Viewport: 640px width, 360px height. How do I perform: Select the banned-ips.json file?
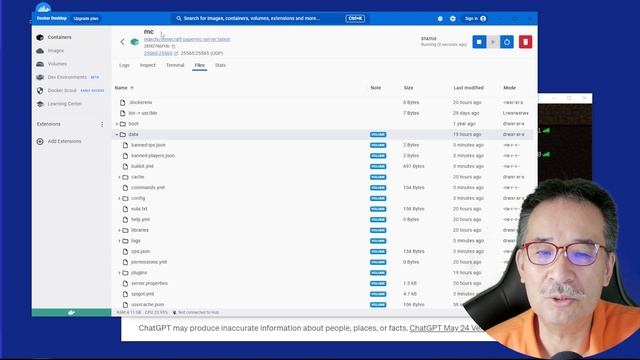(x=148, y=145)
